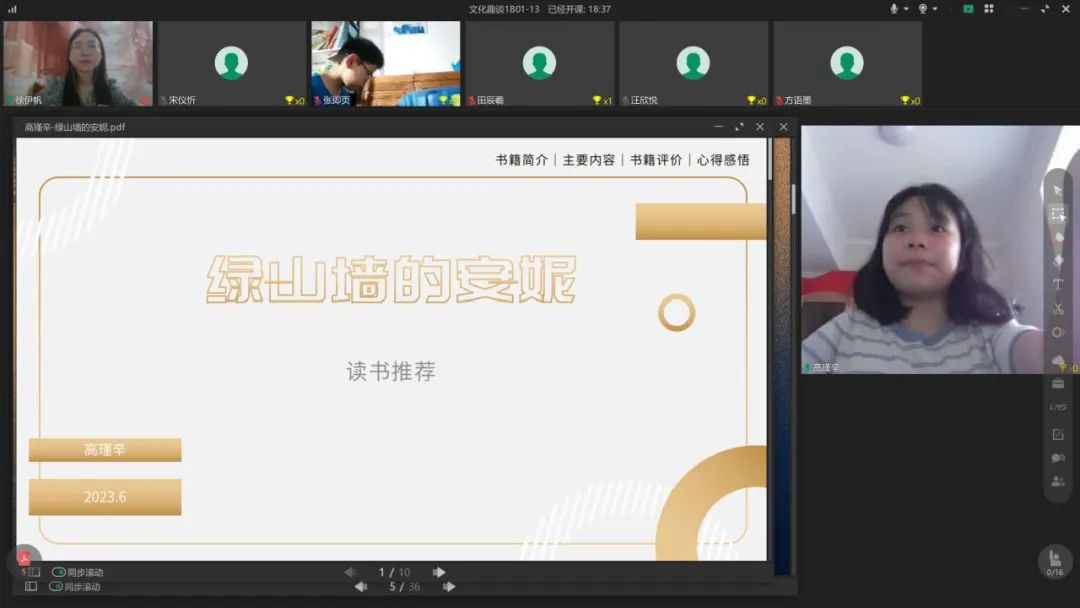Switch to grid view layout icon
The width and height of the screenshot is (1080, 608).
tap(989, 9)
